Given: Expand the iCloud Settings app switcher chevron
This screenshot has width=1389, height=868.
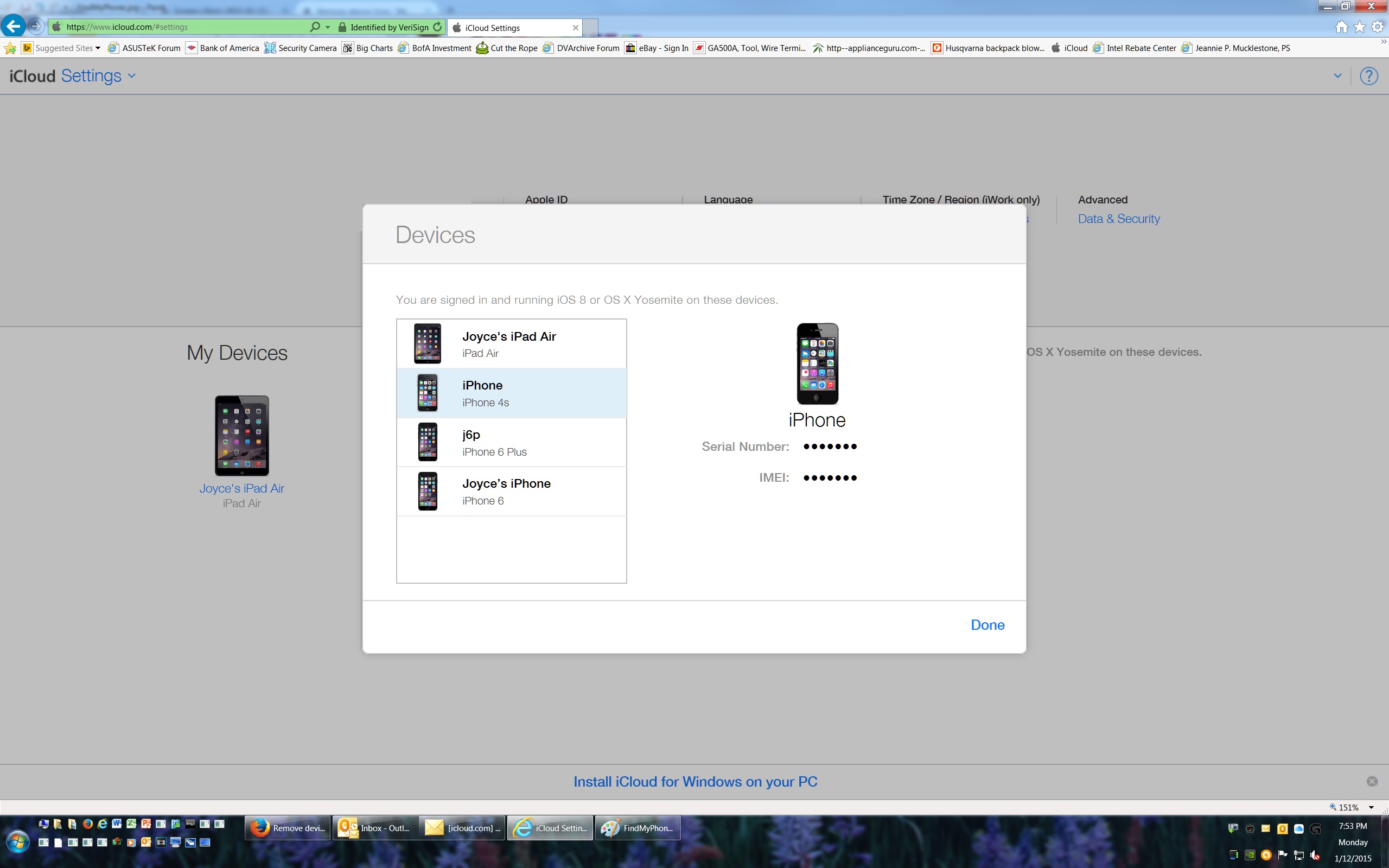Looking at the screenshot, I should tap(132, 76).
